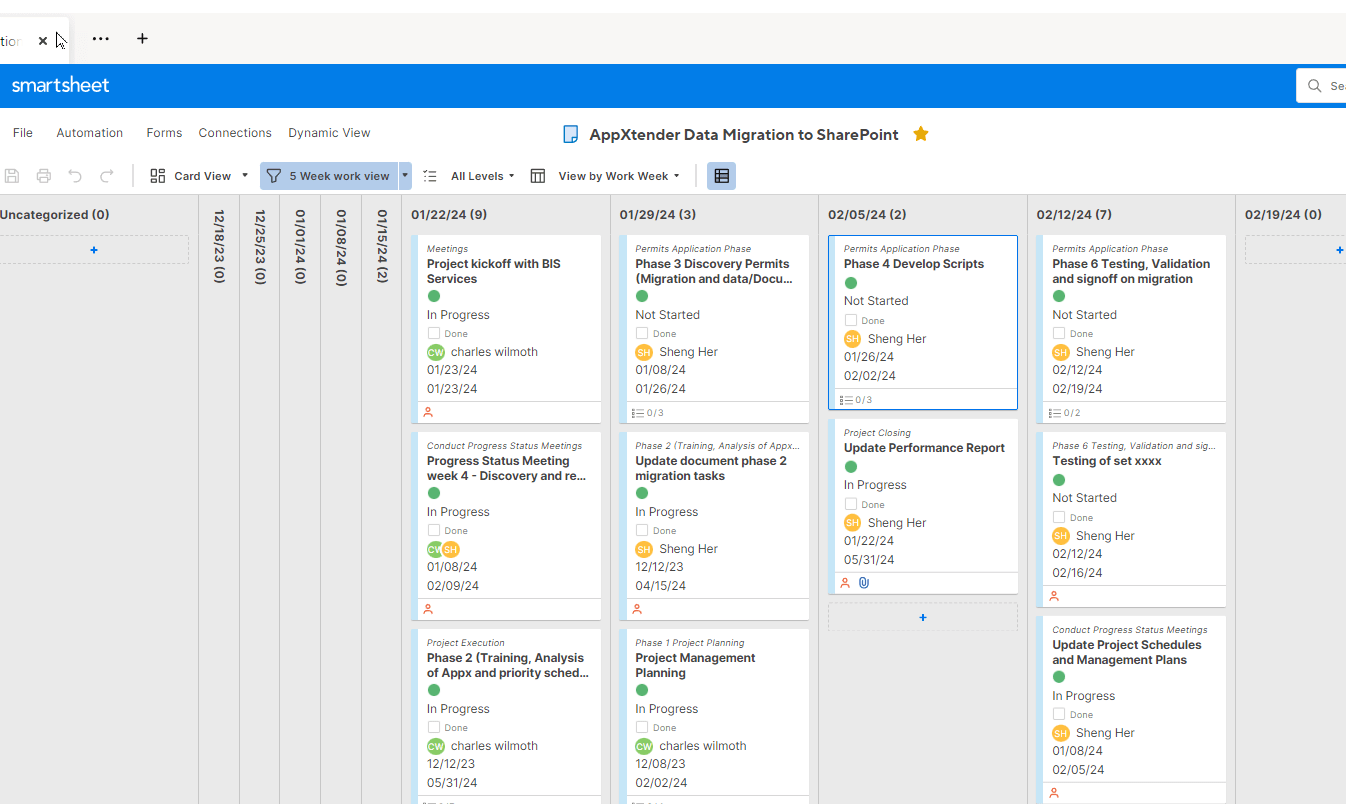Click the person icon on Testing of set xxxx card
The width and height of the screenshot is (1346, 804).
click(x=1054, y=596)
